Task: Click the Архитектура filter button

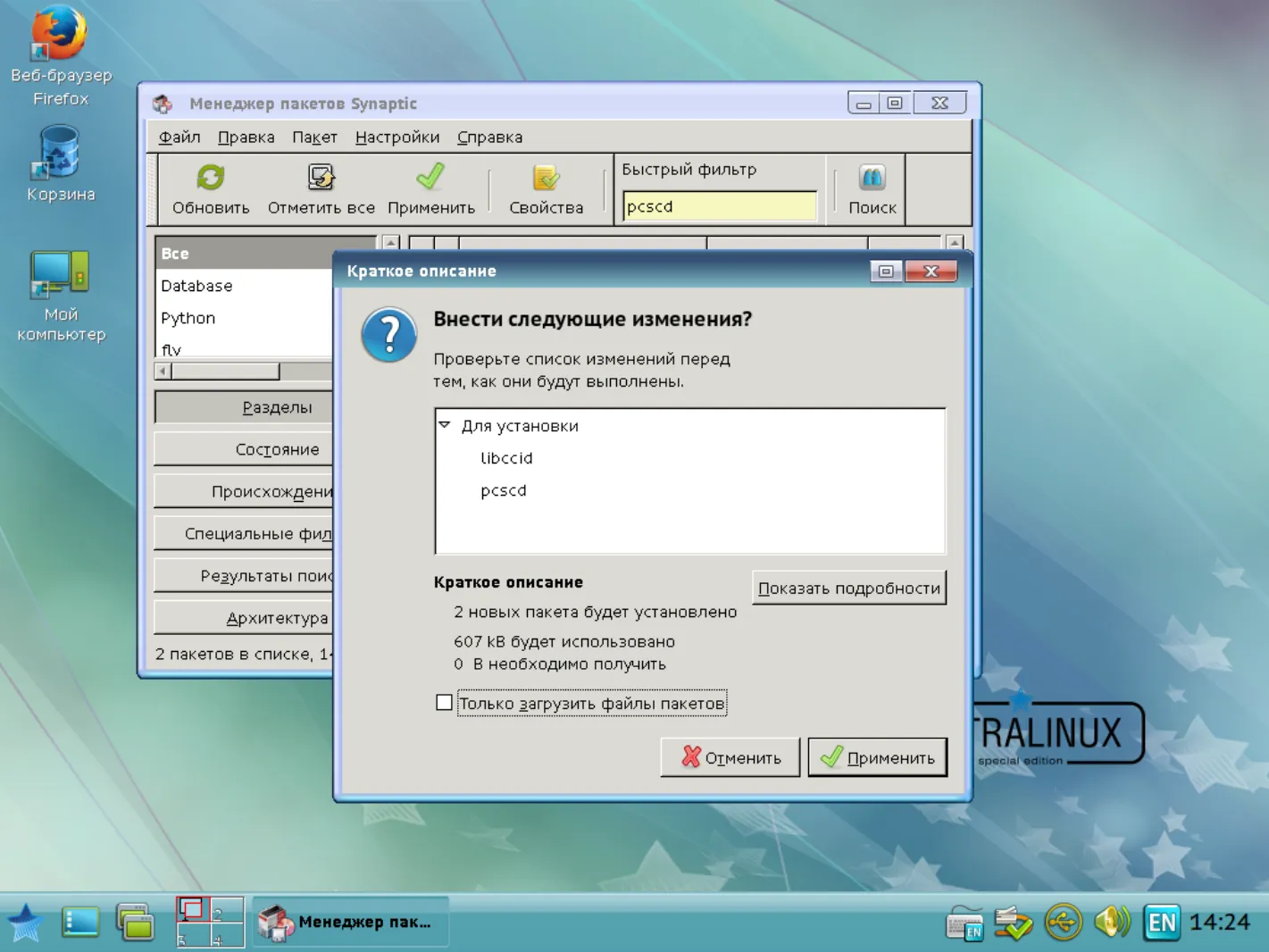Action: coord(244,618)
